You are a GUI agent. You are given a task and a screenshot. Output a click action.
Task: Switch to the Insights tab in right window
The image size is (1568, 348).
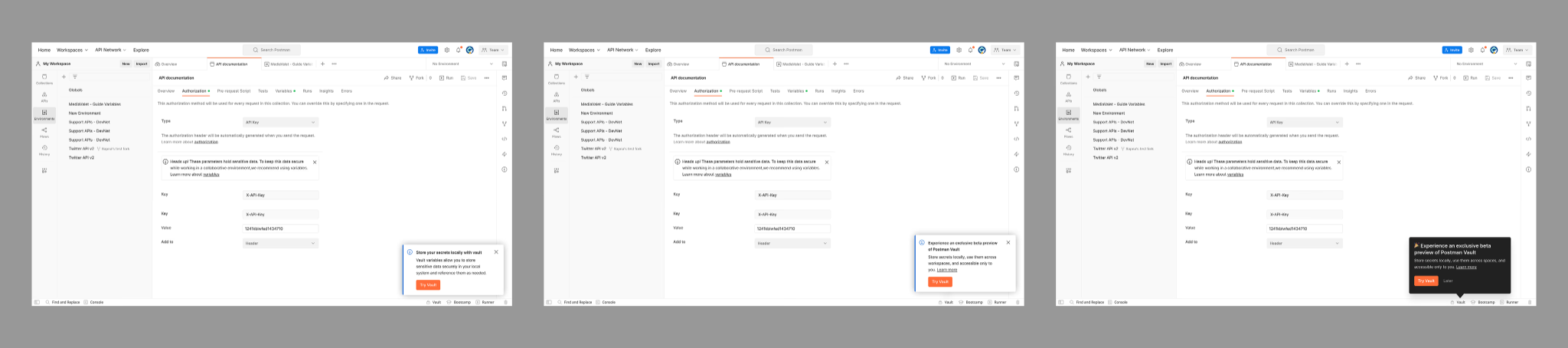1351,90
